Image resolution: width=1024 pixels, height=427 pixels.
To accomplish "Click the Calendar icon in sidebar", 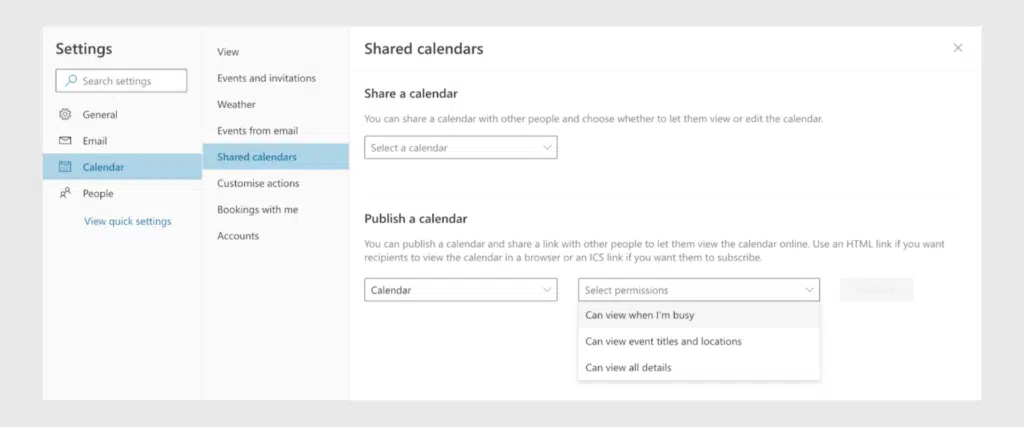I will click(66, 167).
